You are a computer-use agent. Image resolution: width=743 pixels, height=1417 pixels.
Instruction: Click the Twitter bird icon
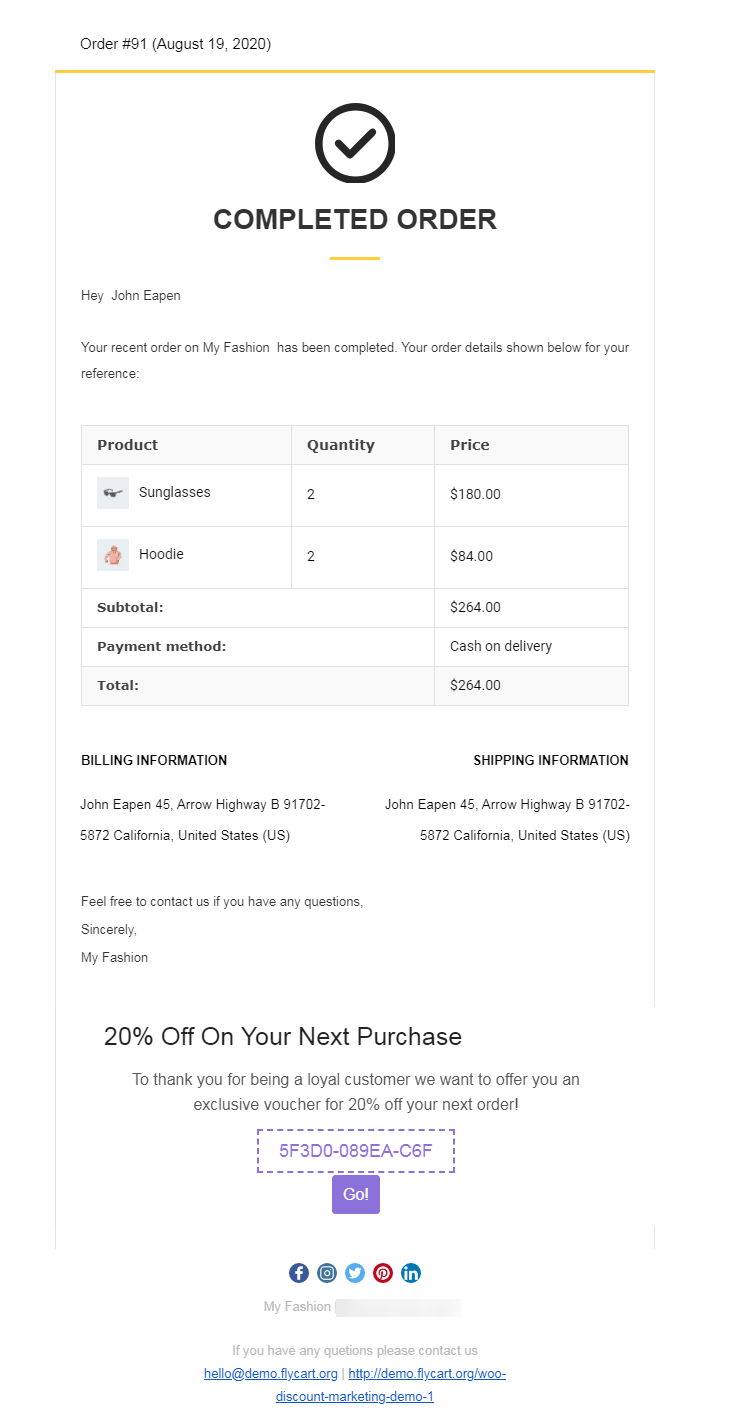355,1273
